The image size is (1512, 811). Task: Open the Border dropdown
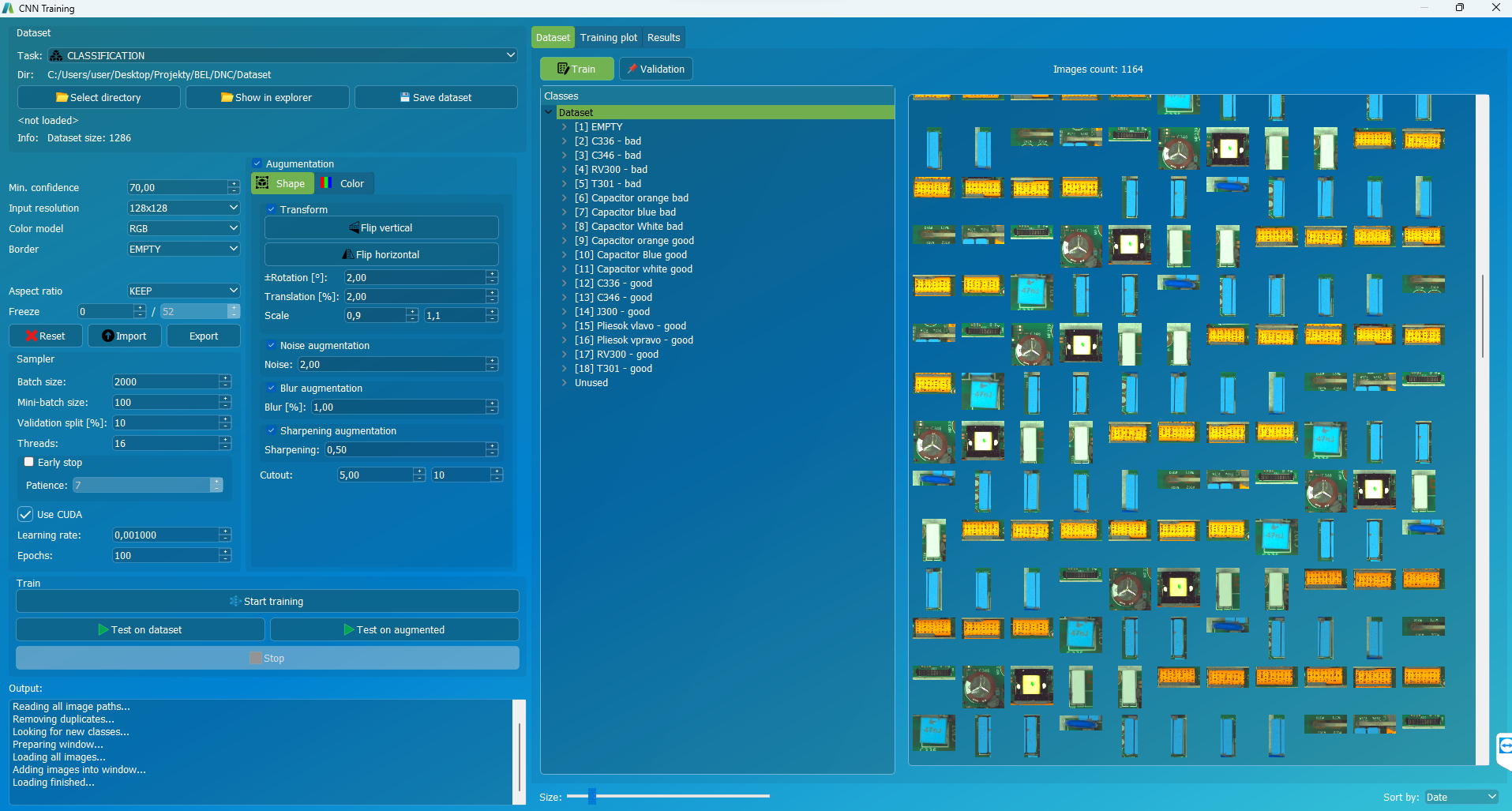point(183,249)
